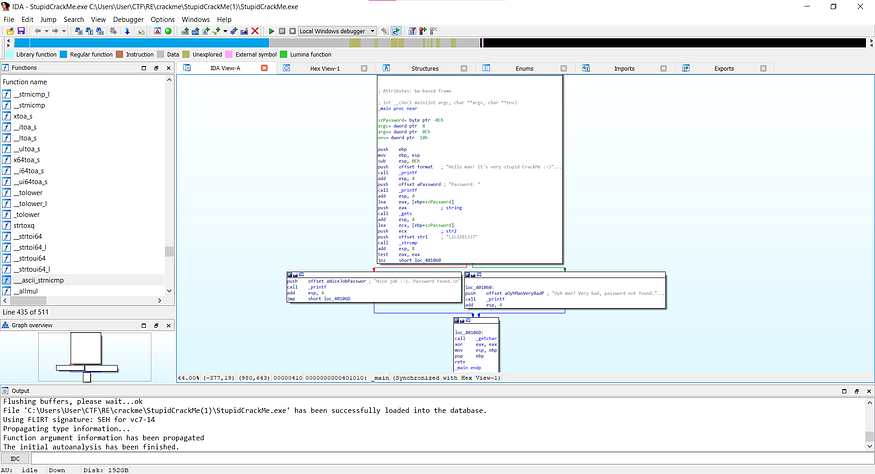Start process with green play icon
The height and width of the screenshot is (474, 875).
pos(271,31)
